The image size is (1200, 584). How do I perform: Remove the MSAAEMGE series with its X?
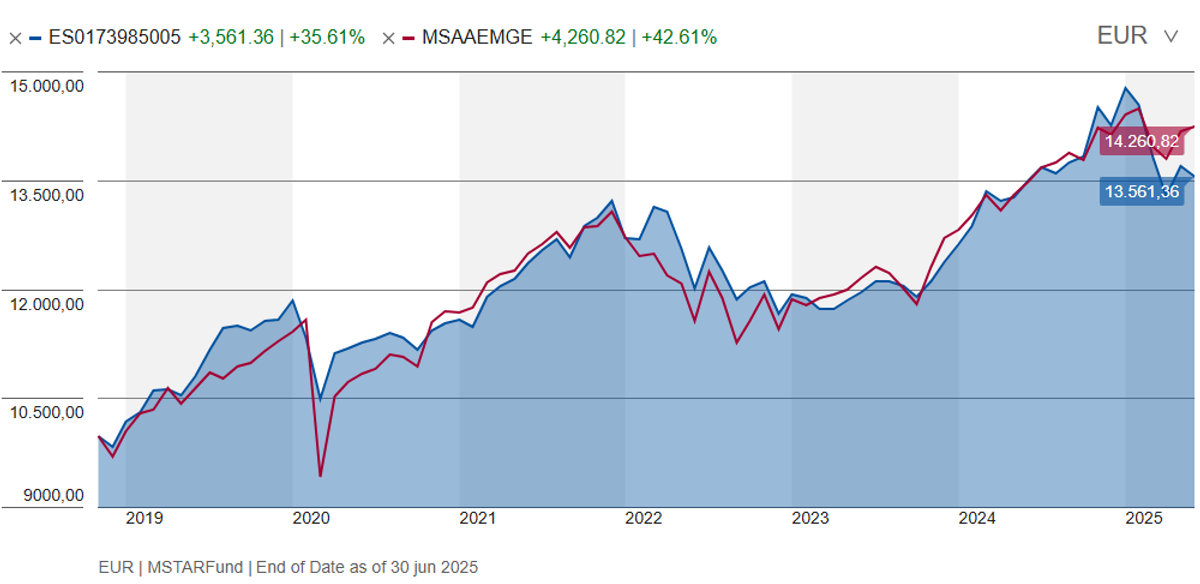389,38
